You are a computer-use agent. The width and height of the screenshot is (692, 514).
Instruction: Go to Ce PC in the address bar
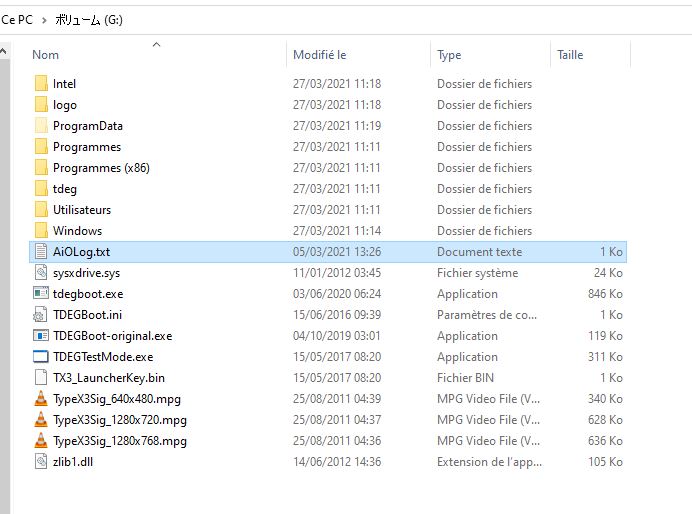(17, 20)
